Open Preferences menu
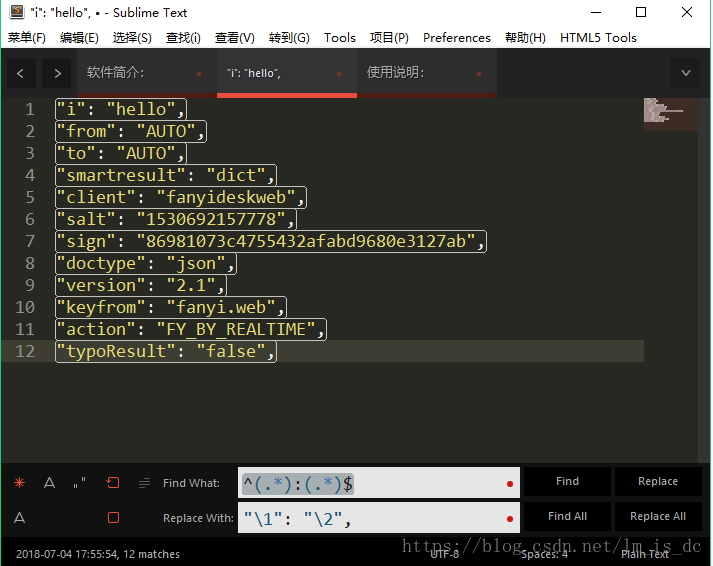 457,37
